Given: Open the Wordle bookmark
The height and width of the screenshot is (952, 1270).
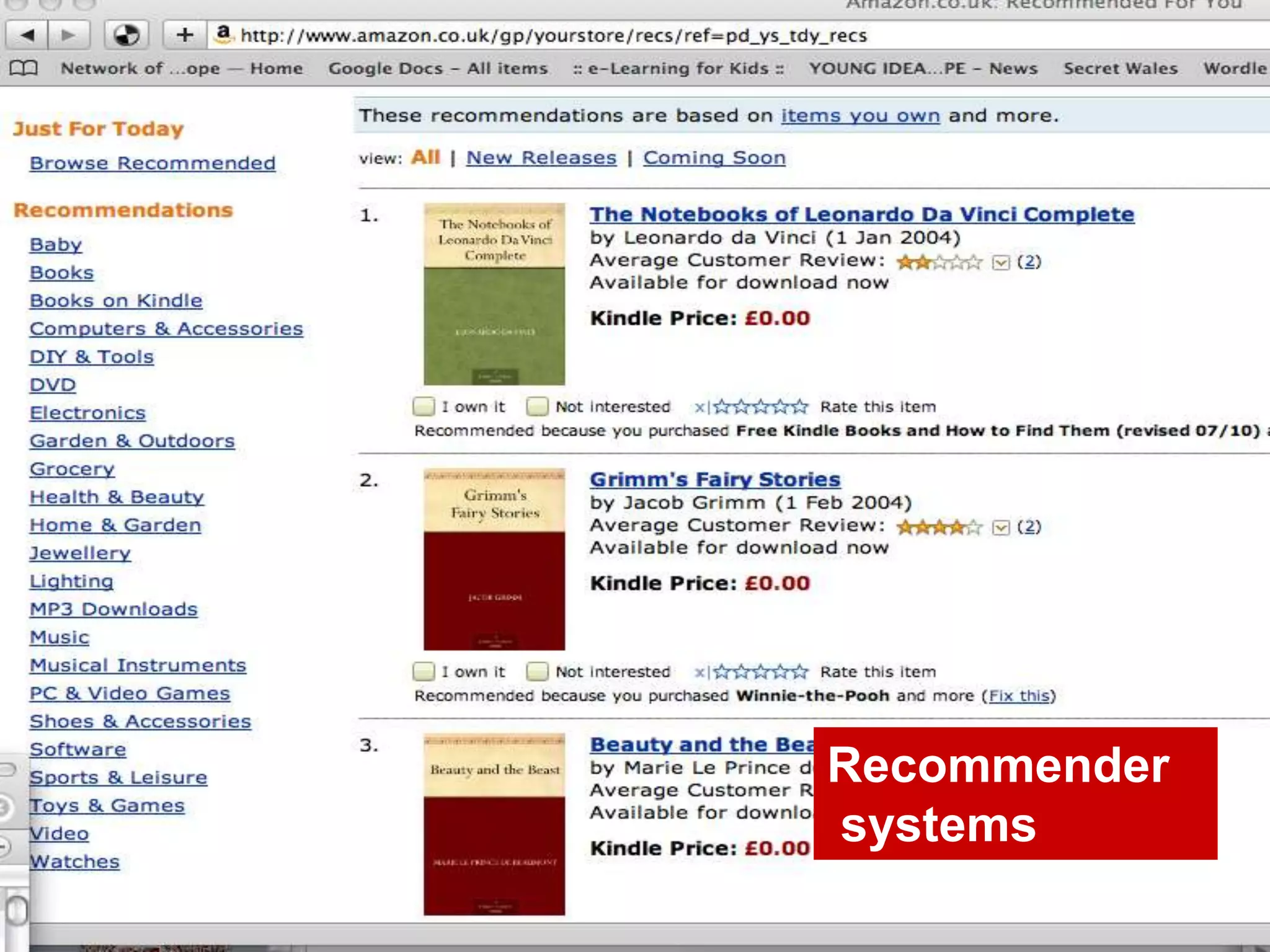Looking at the screenshot, I should point(1235,68).
